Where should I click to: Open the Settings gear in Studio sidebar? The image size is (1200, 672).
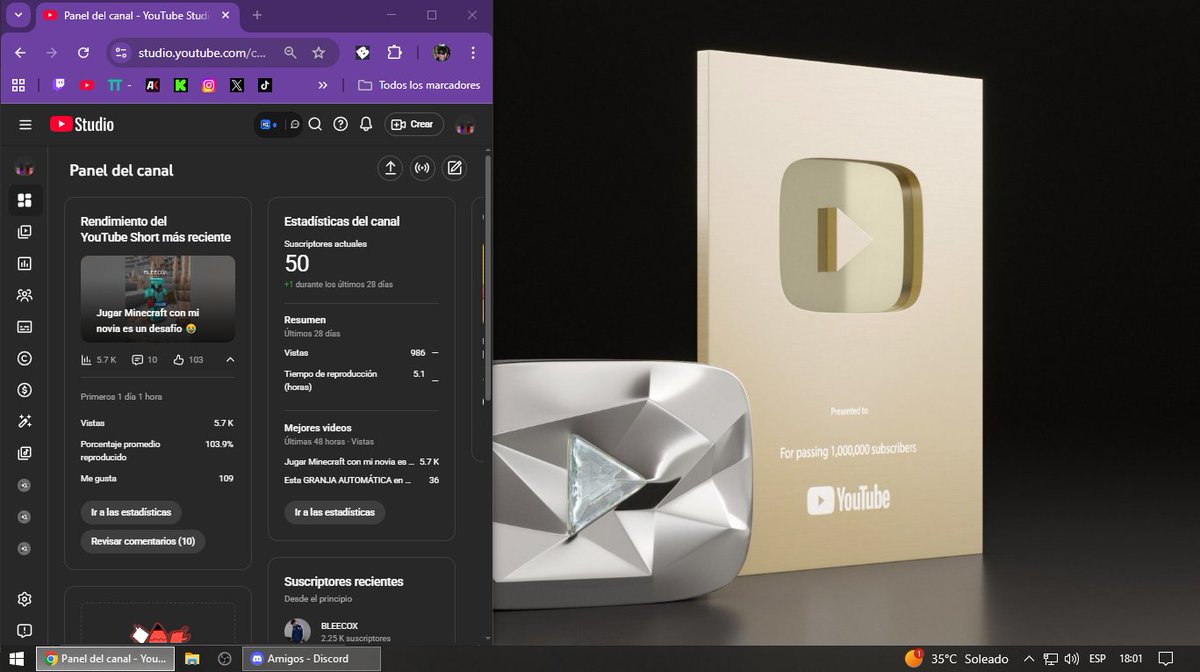pos(25,599)
